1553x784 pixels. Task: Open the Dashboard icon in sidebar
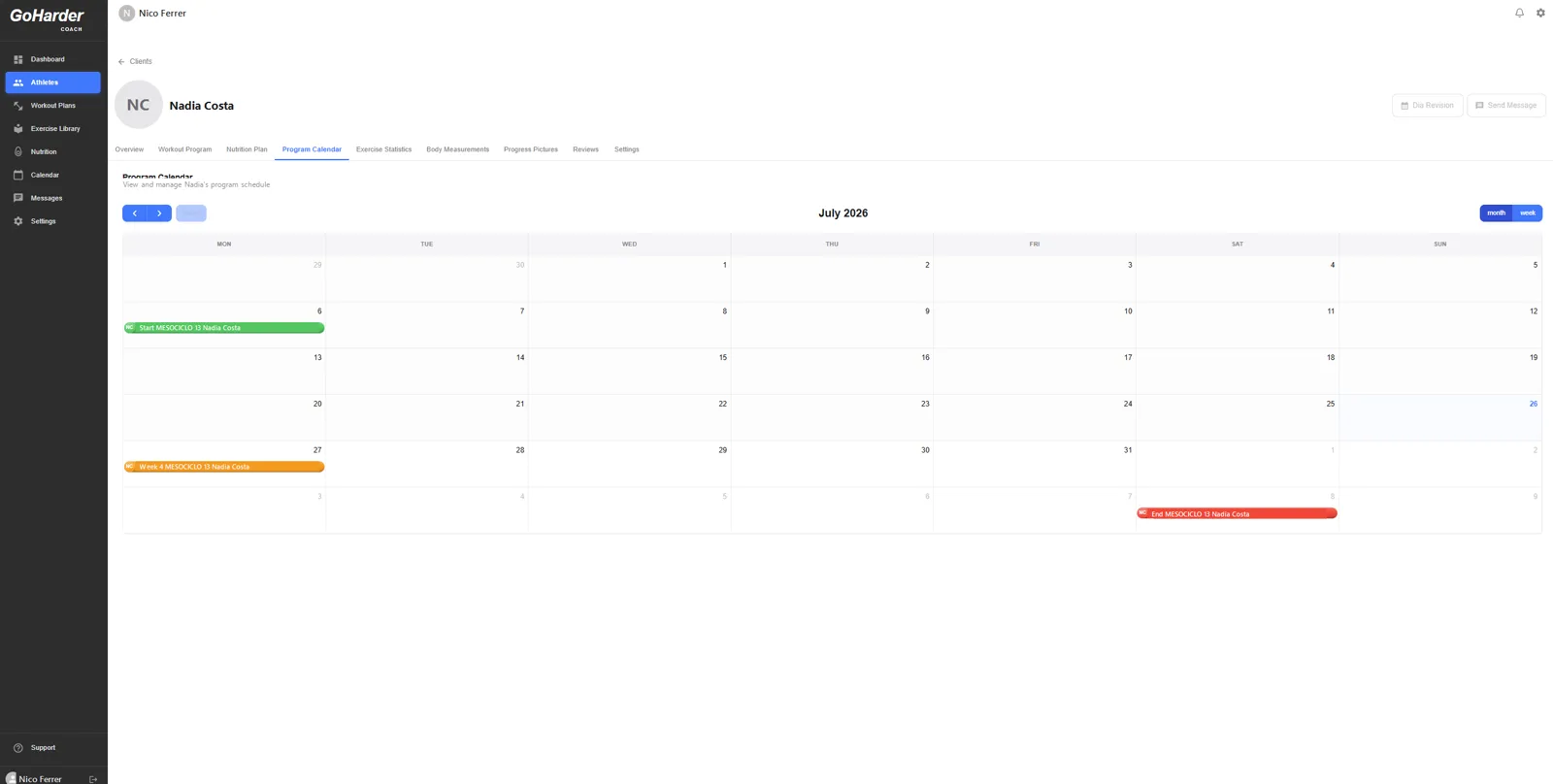[17, 59]
